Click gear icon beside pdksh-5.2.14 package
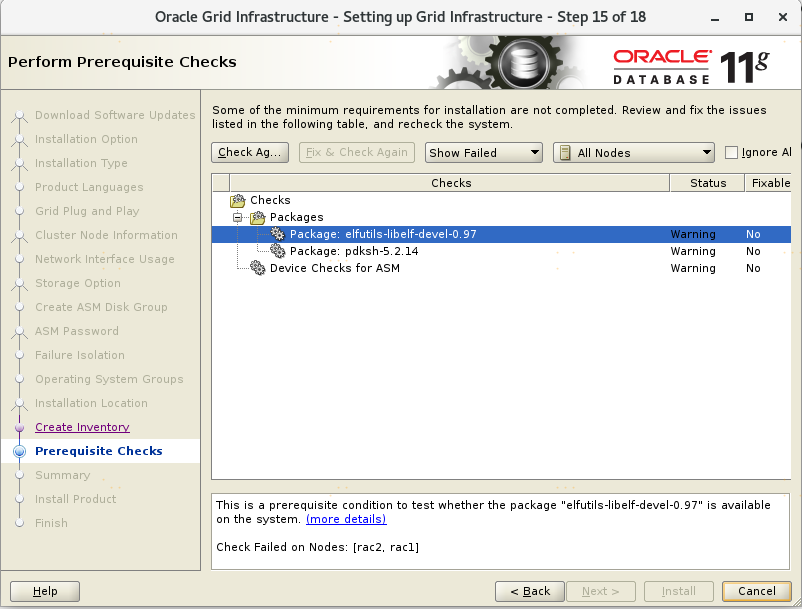Viewport: 802px width, 609px height. tap(278, 251)
